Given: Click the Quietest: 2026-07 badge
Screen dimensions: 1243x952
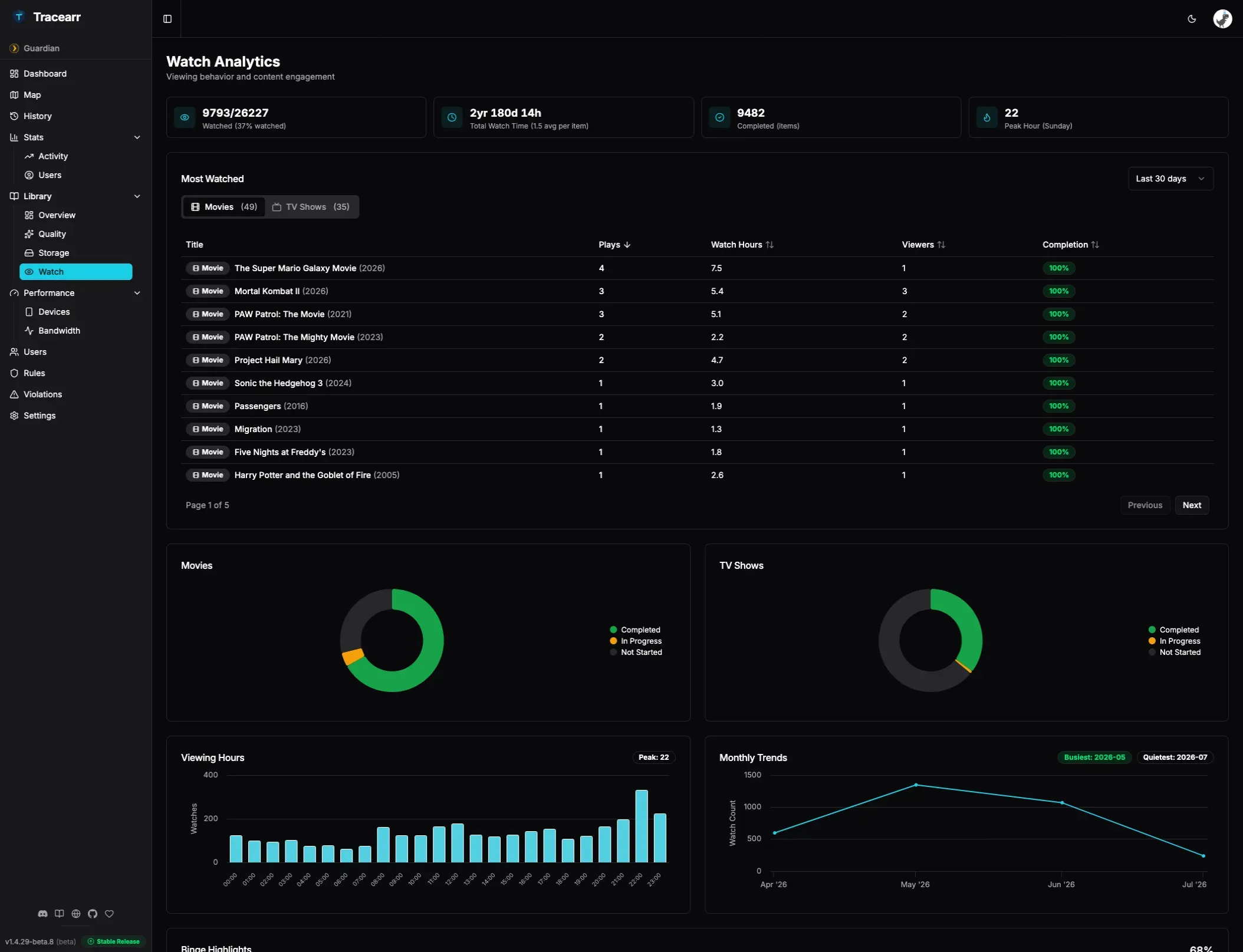Looking at the screenshot, I should (1175, 757).
